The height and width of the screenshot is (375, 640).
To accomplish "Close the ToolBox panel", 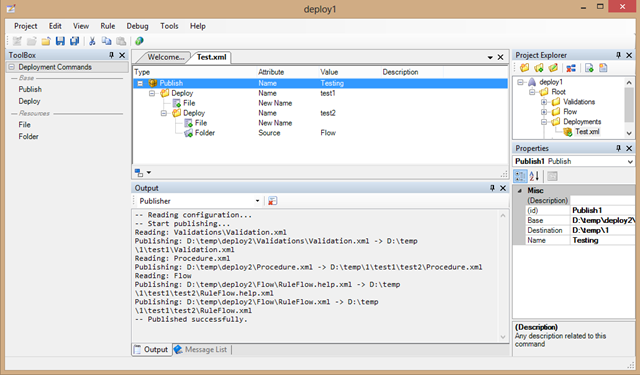I will click(x=122, y=55).
